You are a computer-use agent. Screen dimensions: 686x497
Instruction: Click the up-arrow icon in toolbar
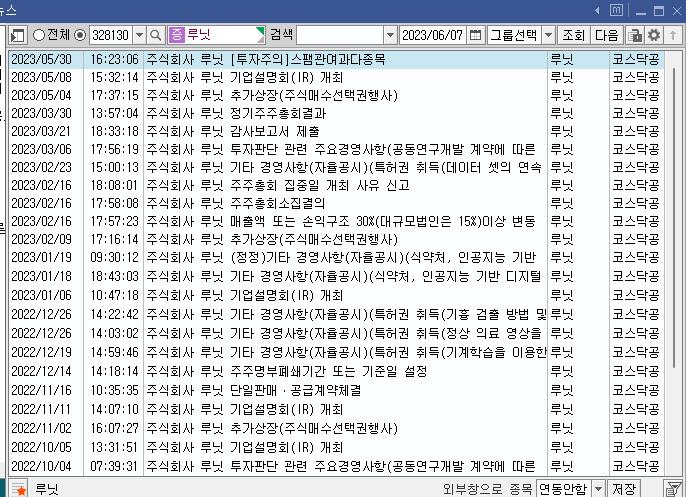pos(673,35)
